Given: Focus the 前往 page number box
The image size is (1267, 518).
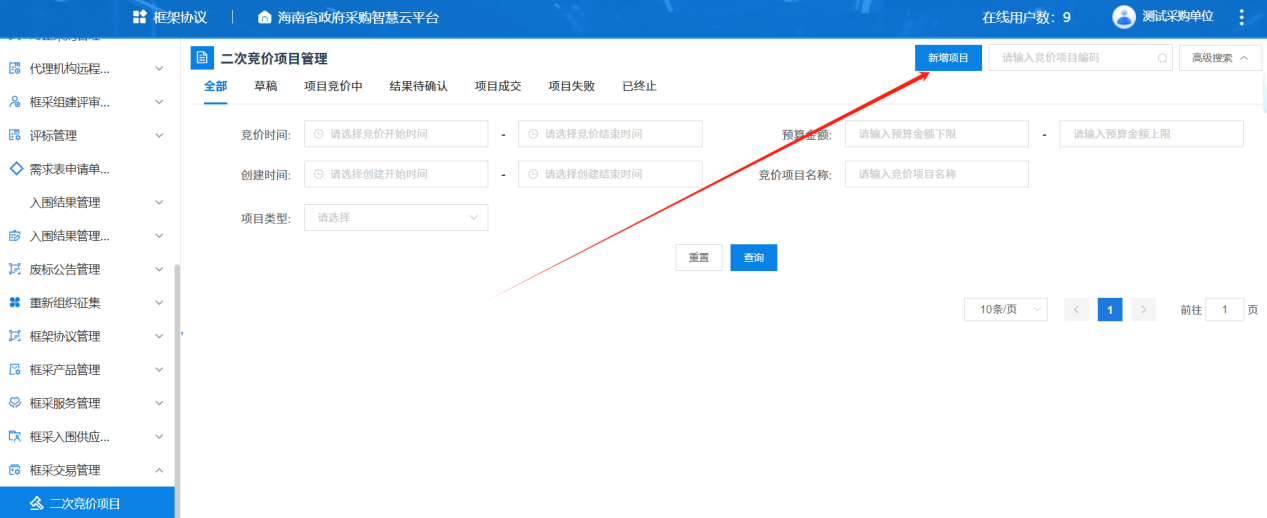Looking at the screenshot, I should coord(1225,310).
